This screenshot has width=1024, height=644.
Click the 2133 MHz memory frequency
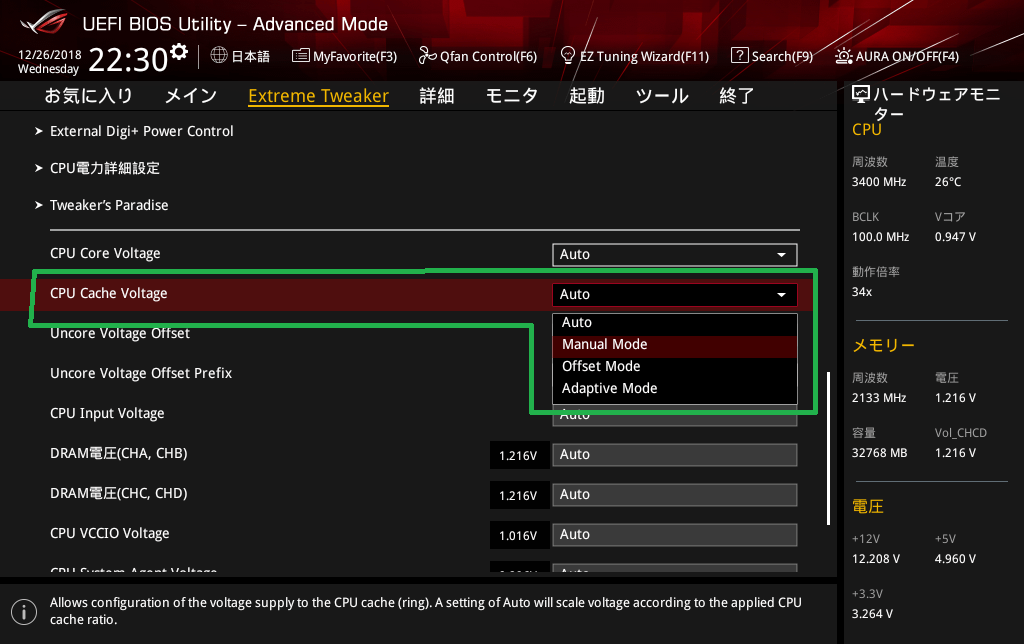878,397
